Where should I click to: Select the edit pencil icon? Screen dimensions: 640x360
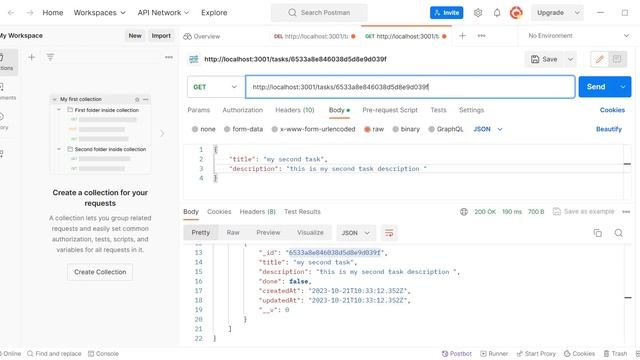[x=600, y=59]
